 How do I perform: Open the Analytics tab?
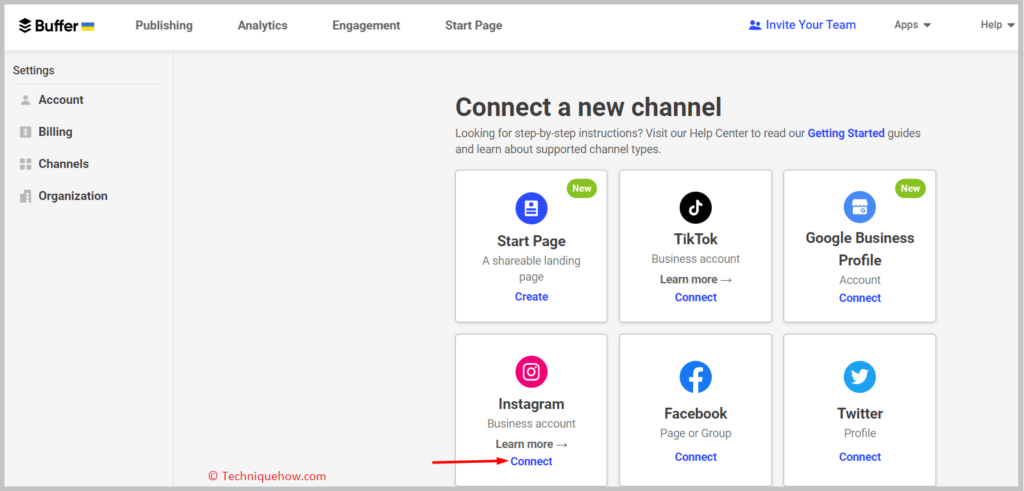point(263,25)
